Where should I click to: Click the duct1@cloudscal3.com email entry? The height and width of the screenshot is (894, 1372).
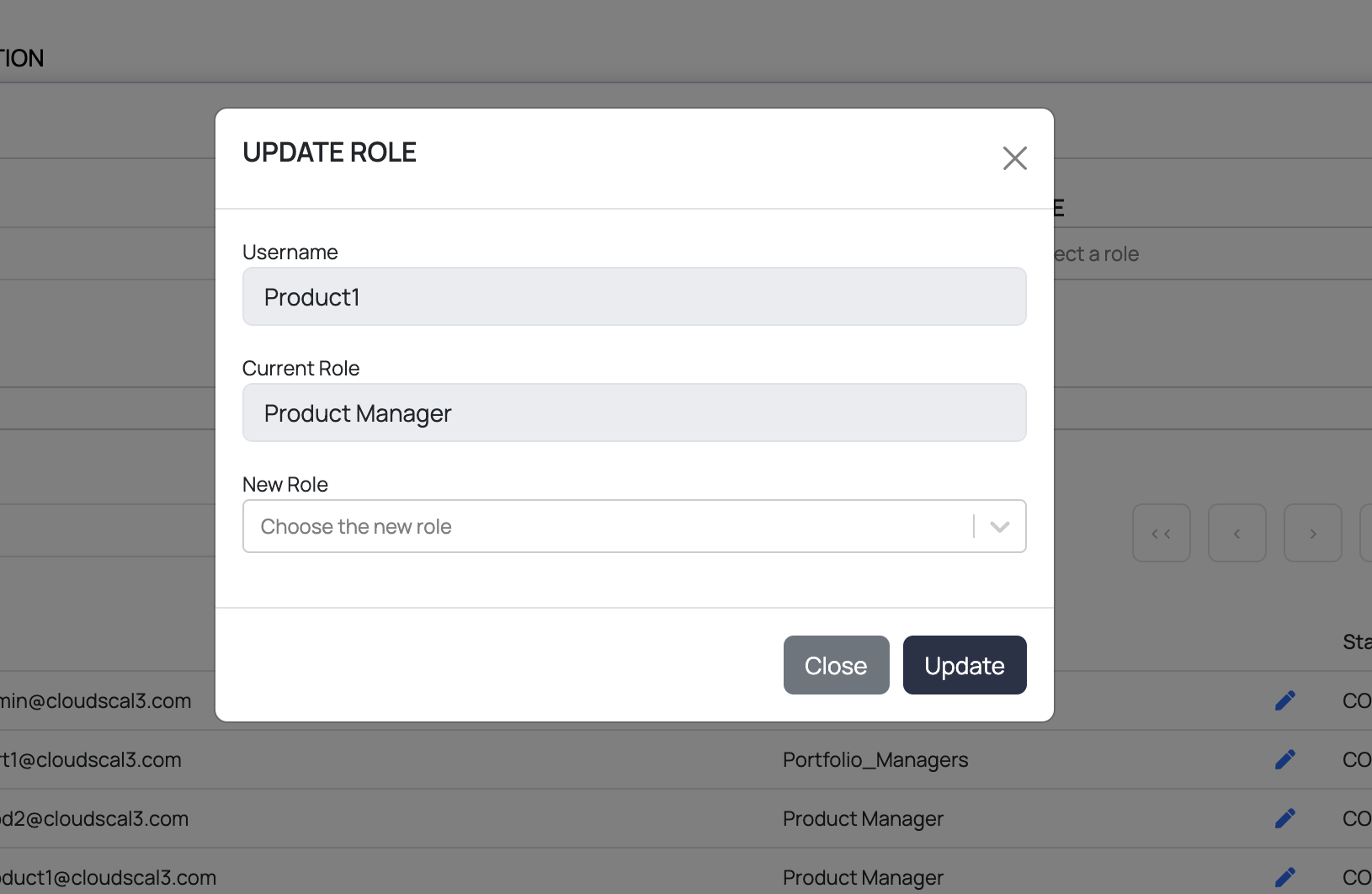108,878
